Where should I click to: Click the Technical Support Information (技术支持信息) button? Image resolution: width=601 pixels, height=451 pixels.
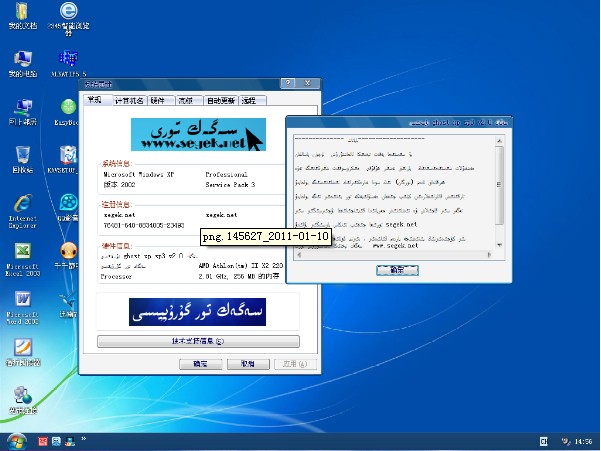coord(198,341)
